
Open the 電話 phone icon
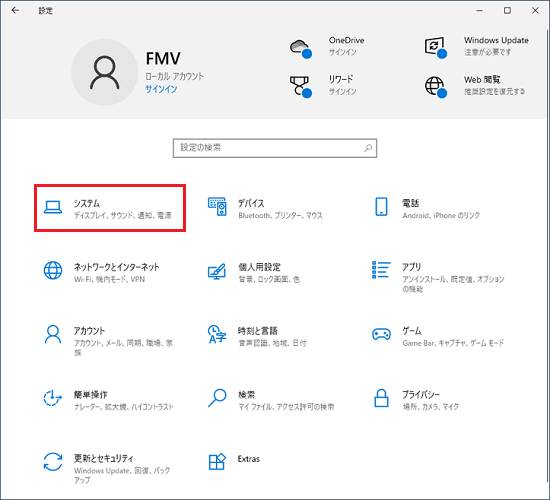pos(381,207)
